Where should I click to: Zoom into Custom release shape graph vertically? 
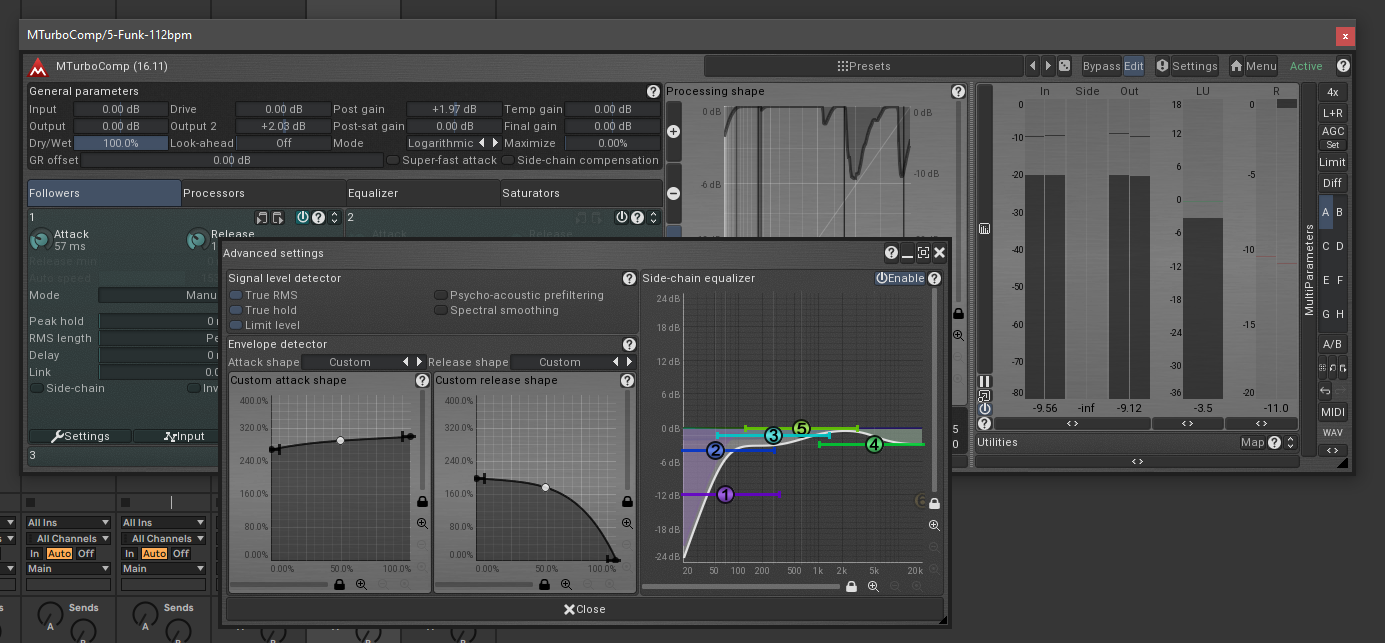[x=627, y=523]
